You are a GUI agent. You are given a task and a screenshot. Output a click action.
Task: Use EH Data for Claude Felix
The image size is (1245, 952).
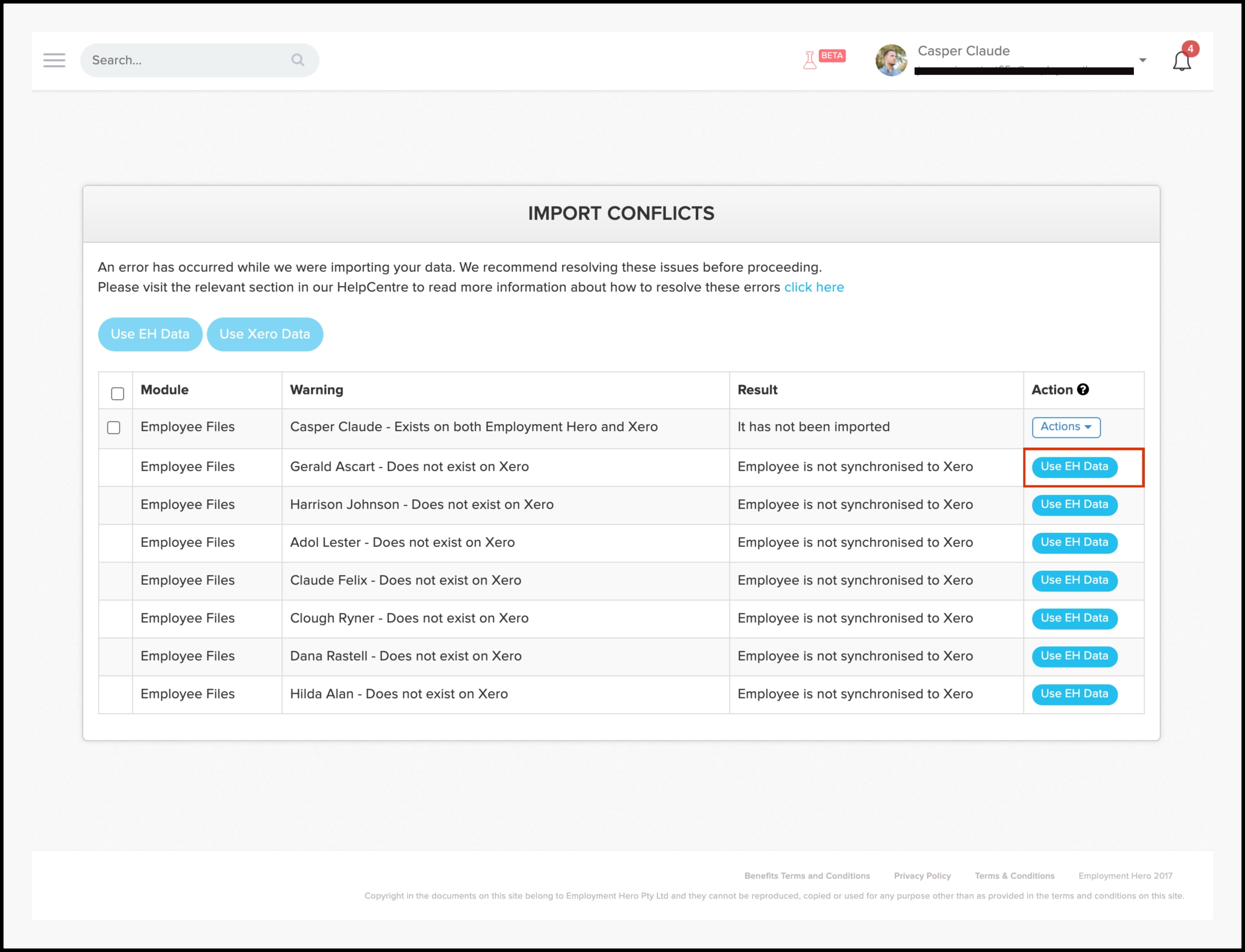pyautogui.click(x=1074, y=580)
